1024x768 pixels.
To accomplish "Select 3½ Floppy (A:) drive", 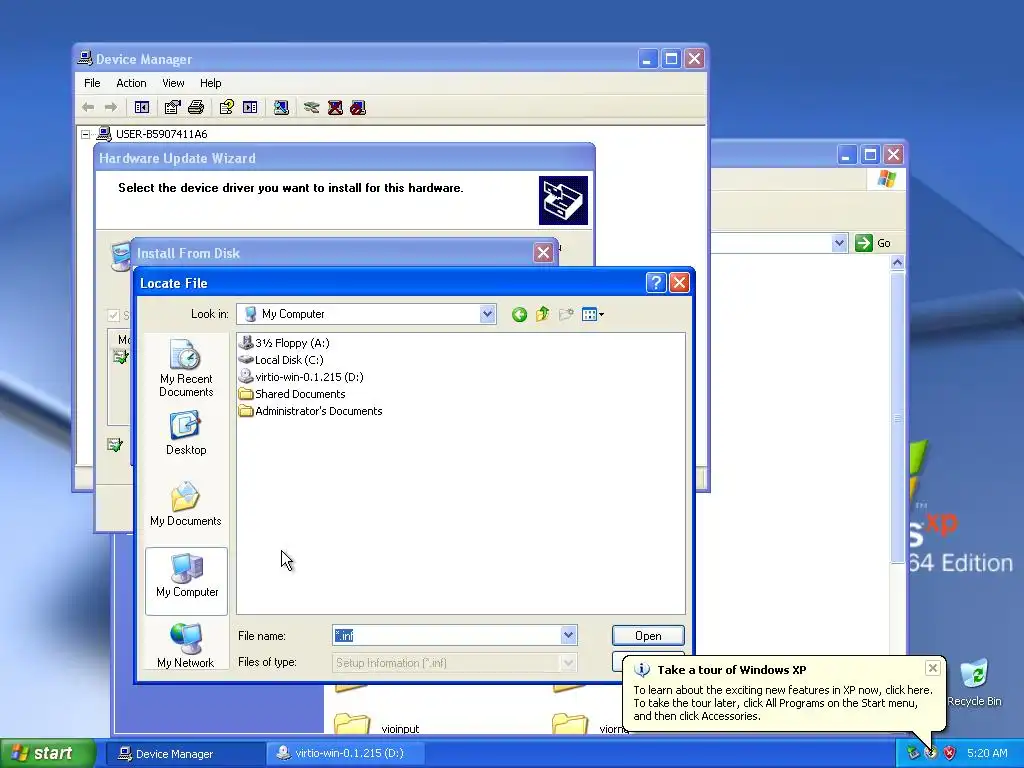I will tap(285, 343).
